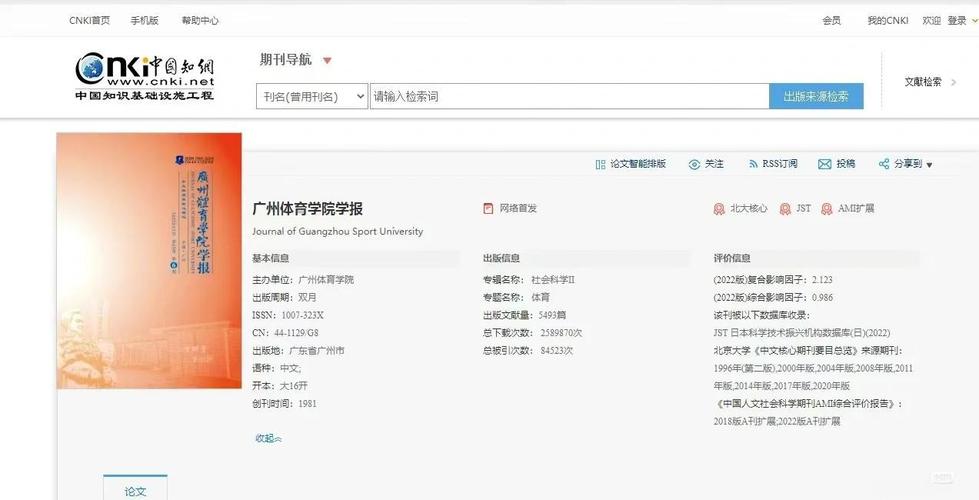Click the 出版地 广东省广州市 row
Image resolution: width=979 pixels, height=500 pixels.
pyautogui.click(x=298, y=351)
